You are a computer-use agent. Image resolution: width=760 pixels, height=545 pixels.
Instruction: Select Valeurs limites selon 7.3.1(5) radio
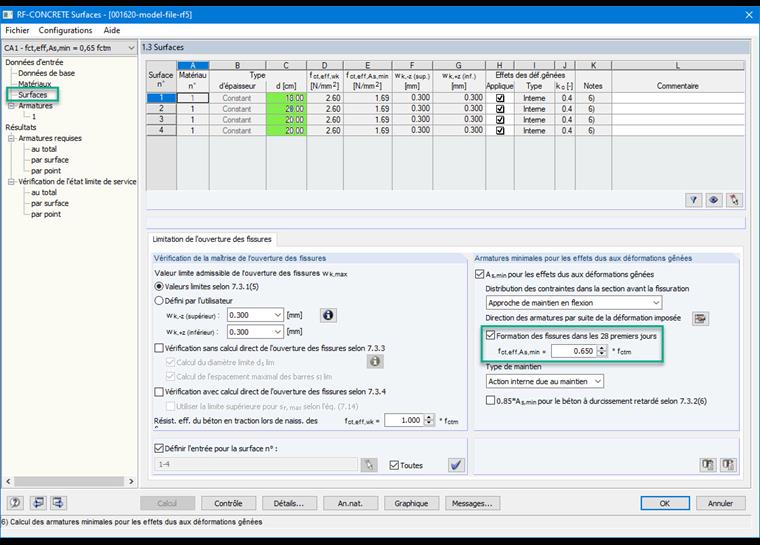coord(158,287)
